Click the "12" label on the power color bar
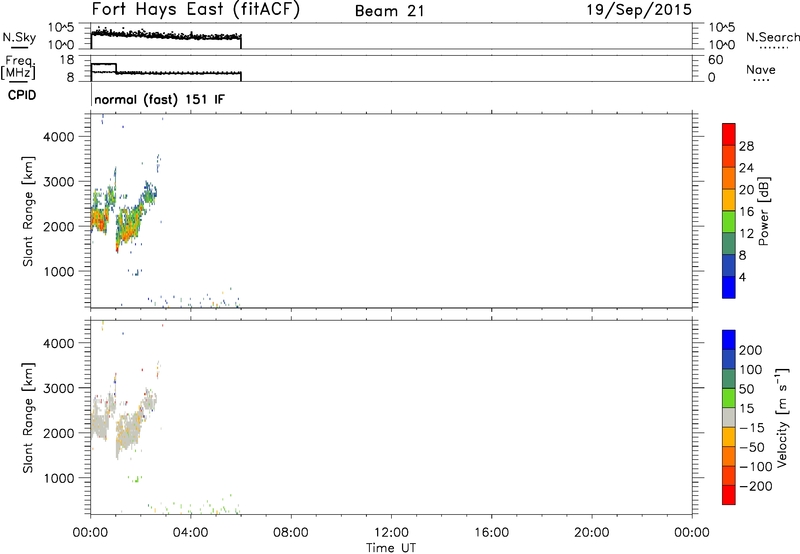 pyautogui.click(x=746, y=234)
